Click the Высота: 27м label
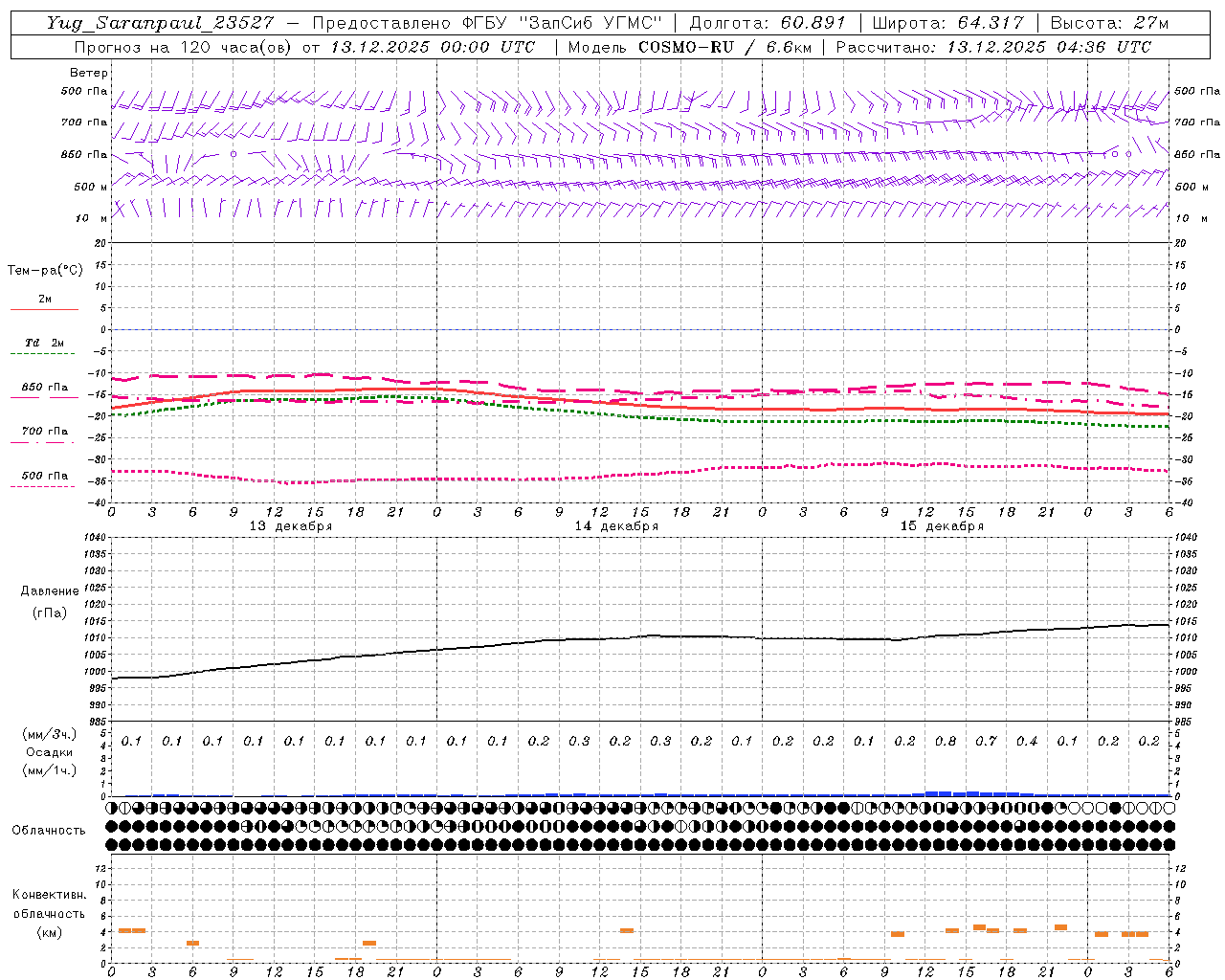Screen dimensions: 1225x980 [1109, 23]
